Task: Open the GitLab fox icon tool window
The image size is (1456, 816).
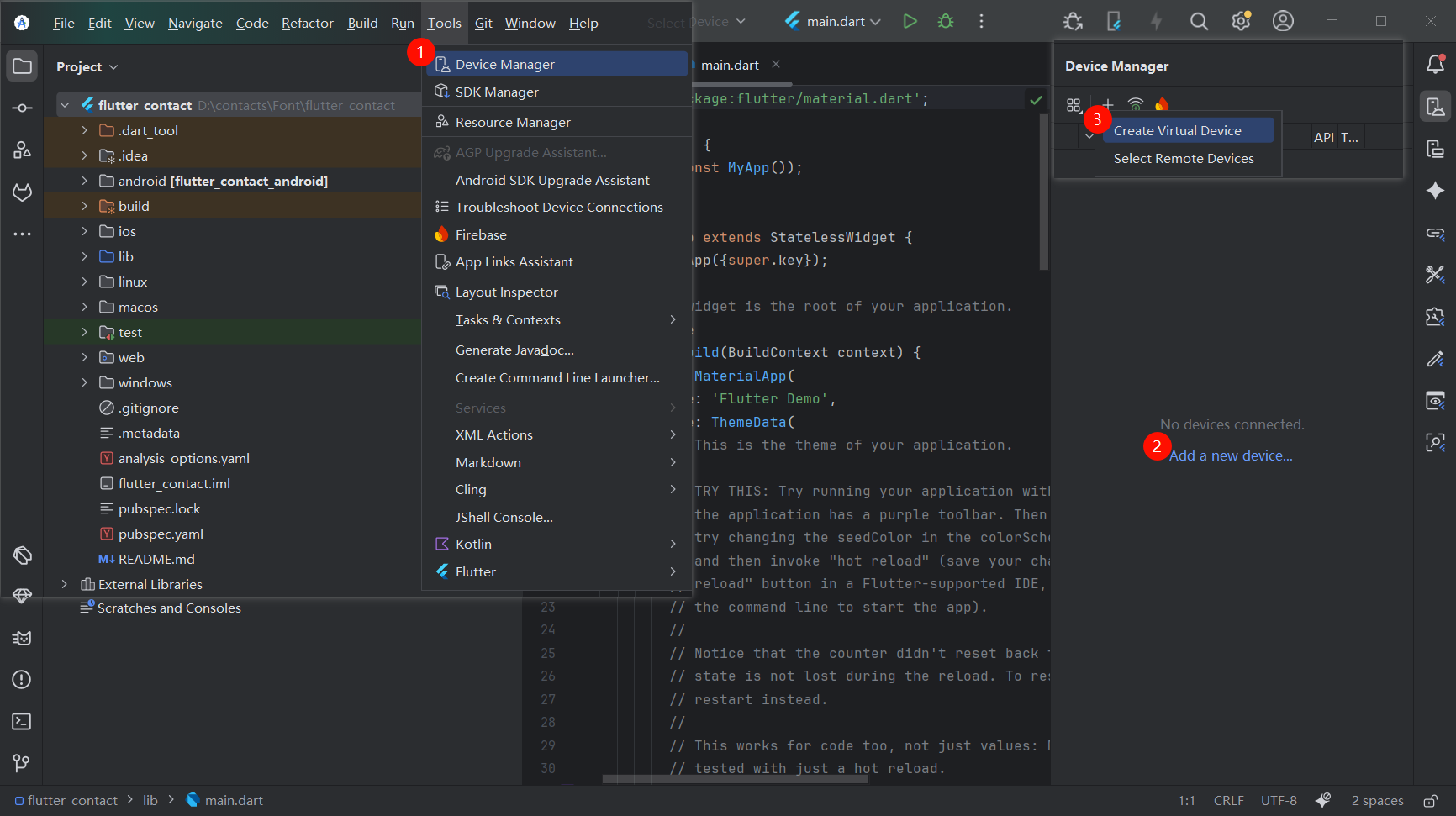Action: click(x=22, y=192)
